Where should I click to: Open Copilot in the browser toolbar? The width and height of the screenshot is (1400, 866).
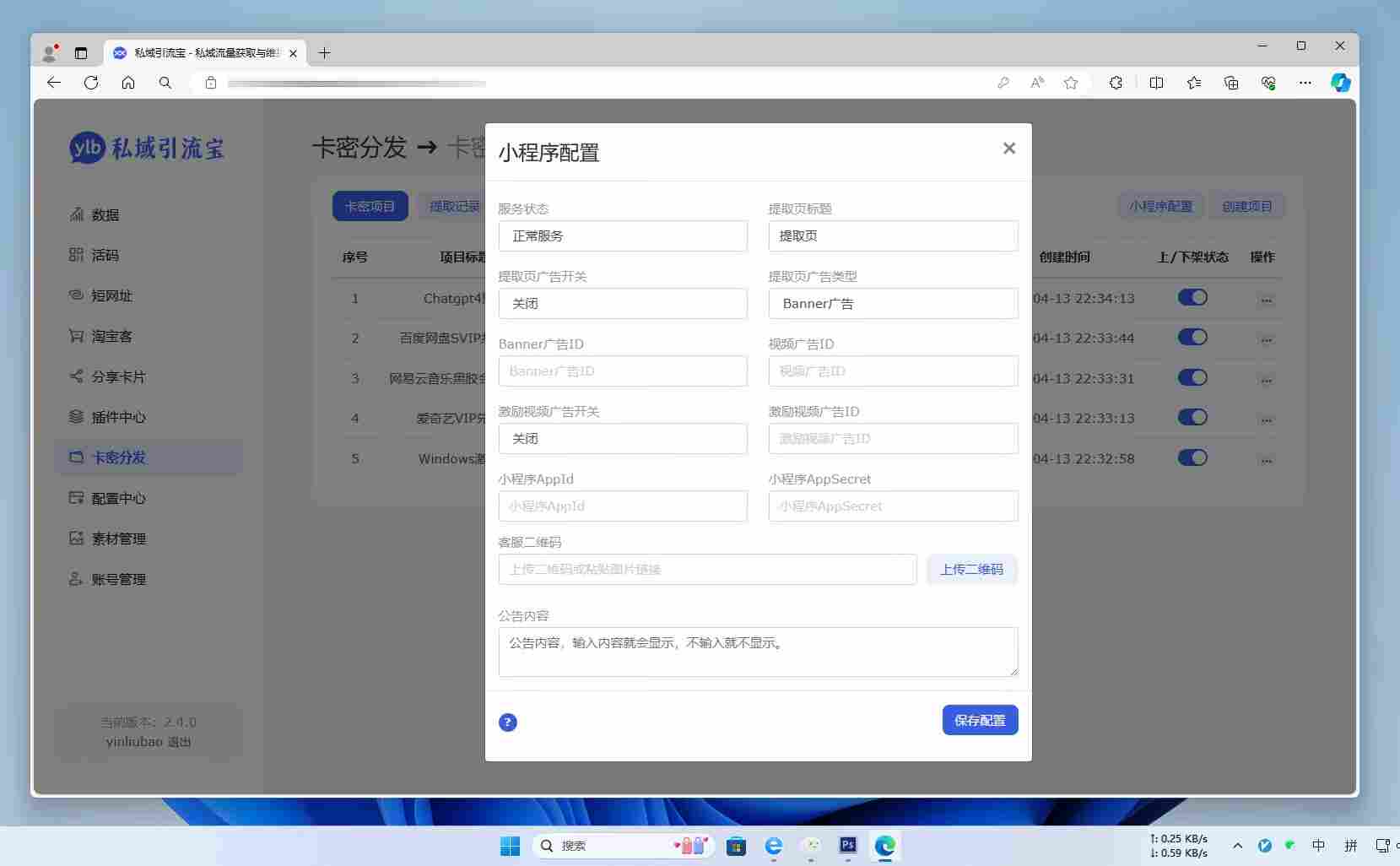[1340, 83]
